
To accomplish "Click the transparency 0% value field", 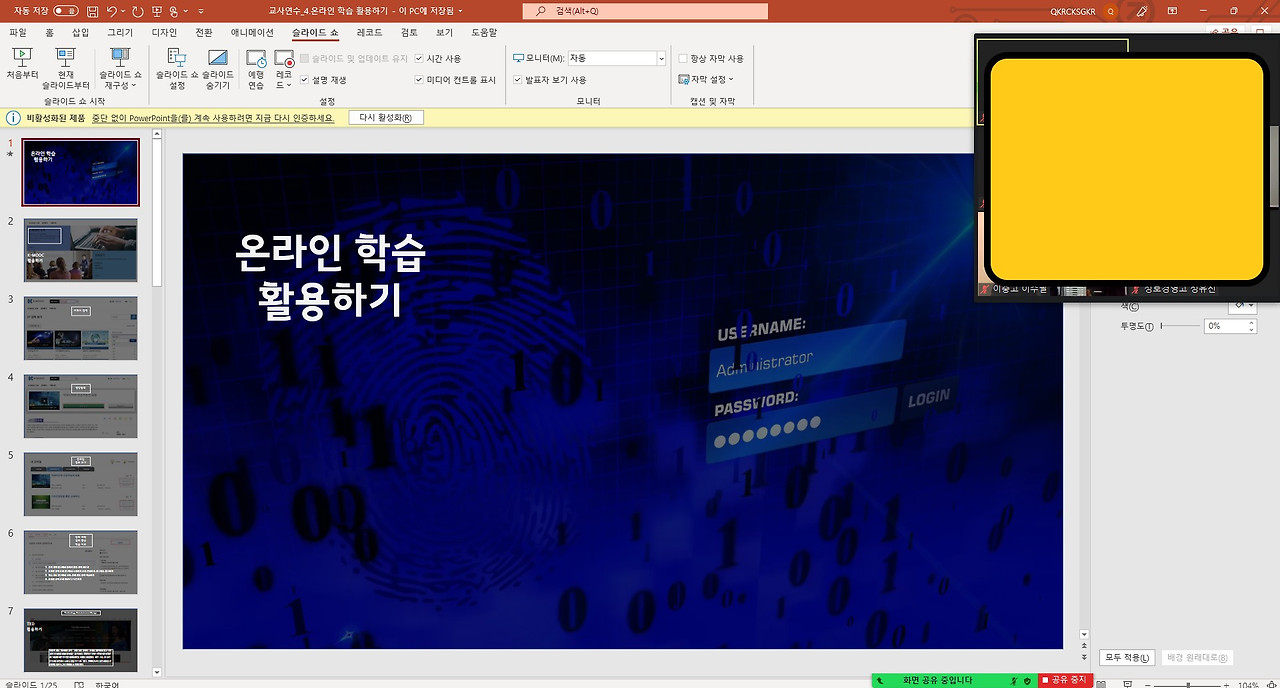I will pyautogui.click(x=1226, y=326).
